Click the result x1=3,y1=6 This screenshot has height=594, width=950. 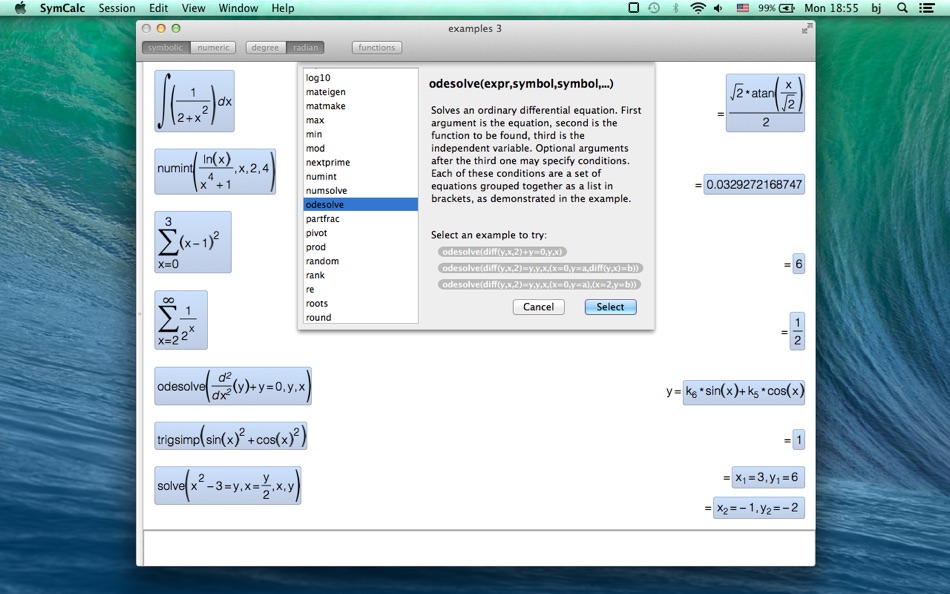768,478
